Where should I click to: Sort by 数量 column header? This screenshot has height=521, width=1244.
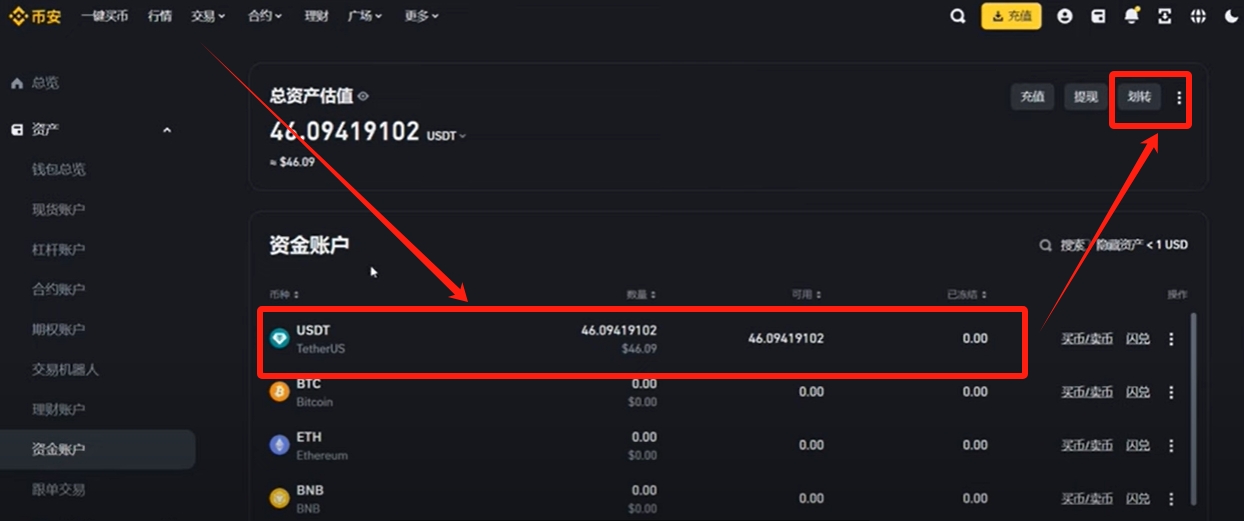click(x=641, y=295)
